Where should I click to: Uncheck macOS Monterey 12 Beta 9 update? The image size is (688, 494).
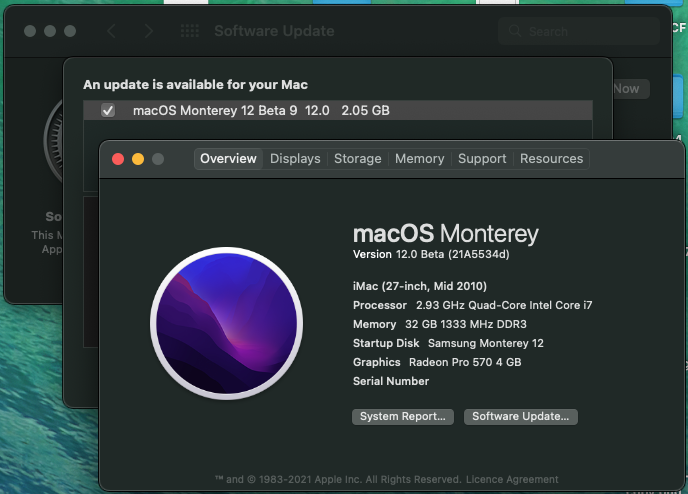click(108, 111)
